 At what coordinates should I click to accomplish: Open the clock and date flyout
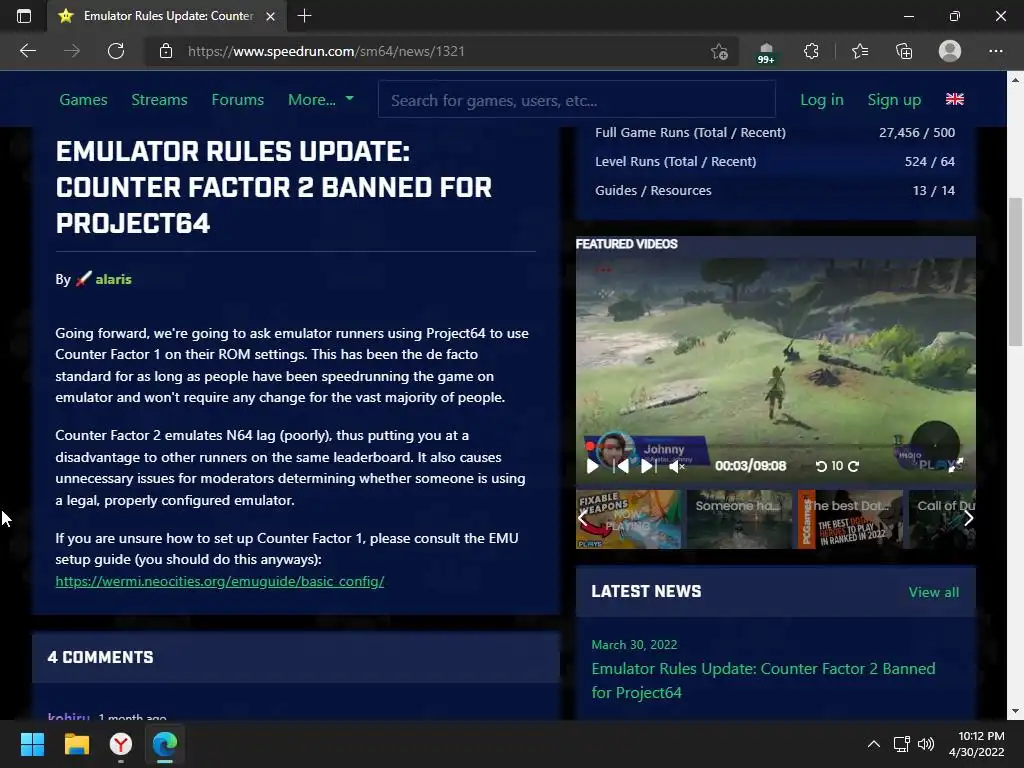pos(976,744)
